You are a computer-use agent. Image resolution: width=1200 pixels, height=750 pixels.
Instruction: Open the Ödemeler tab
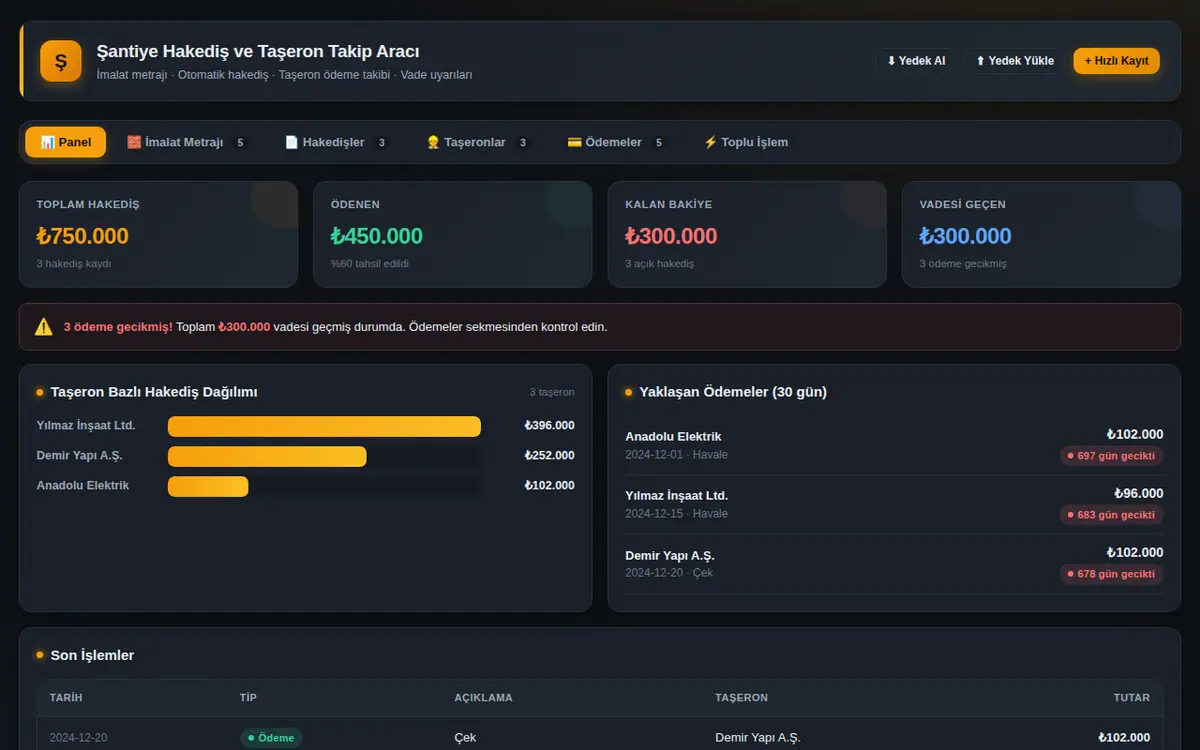(x=616, y=142)
